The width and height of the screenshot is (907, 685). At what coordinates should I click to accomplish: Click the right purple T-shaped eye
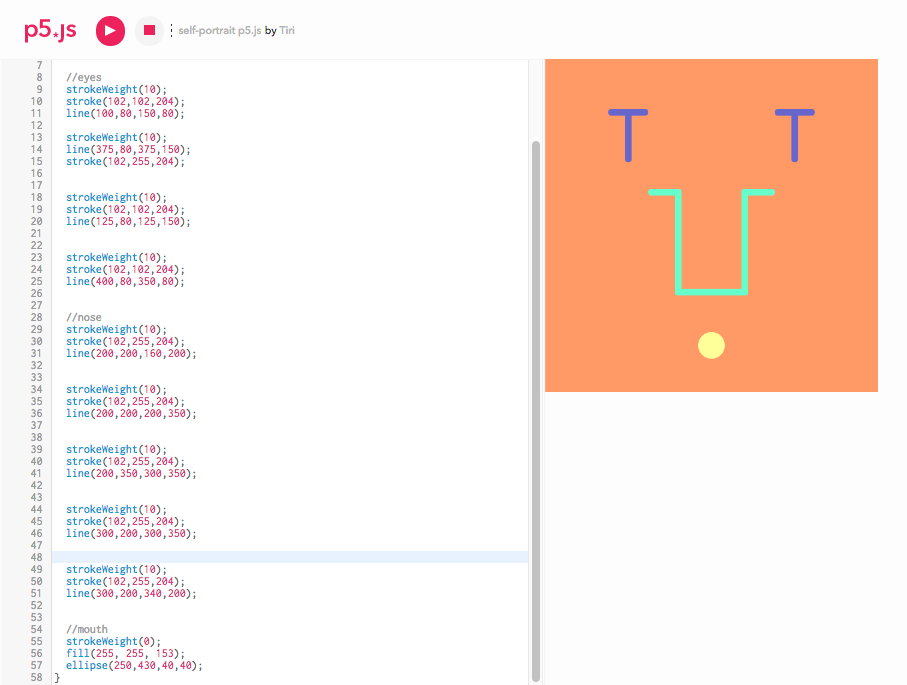[x=795, y=135]
